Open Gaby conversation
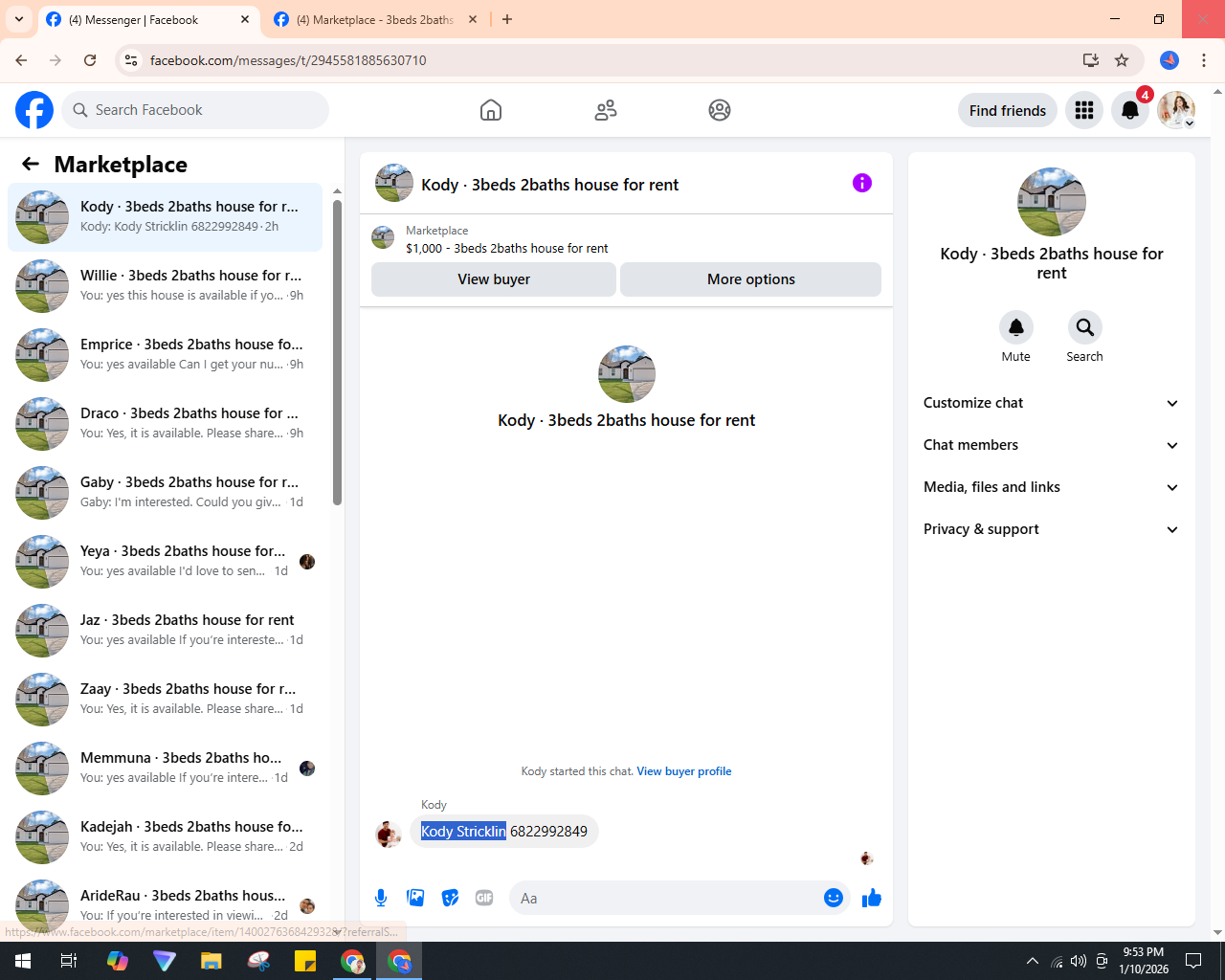Viewport: 1225px width, 980px height. pos(166,493)
